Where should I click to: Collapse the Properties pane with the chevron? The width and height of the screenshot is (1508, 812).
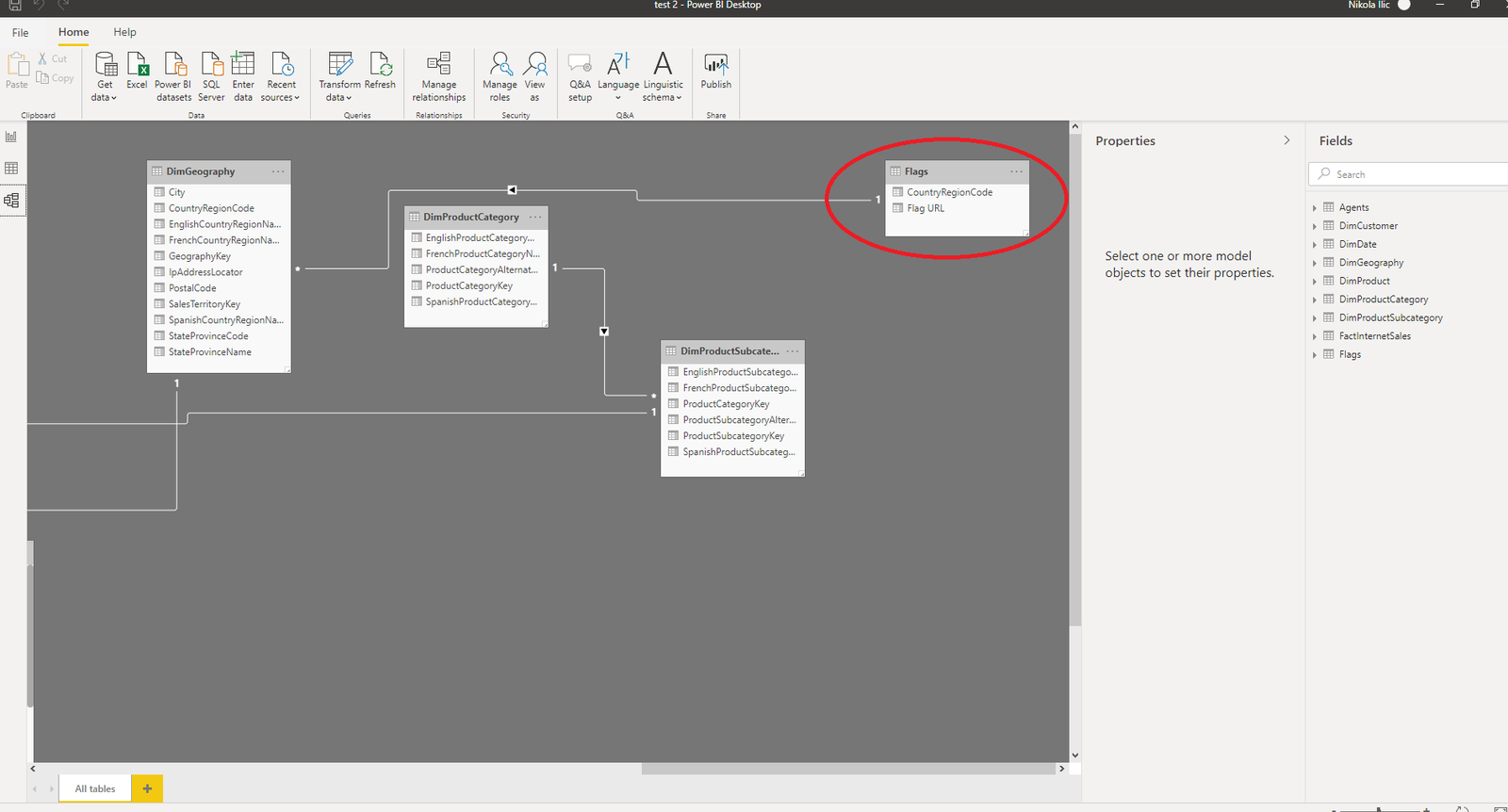coord(1287,140)
